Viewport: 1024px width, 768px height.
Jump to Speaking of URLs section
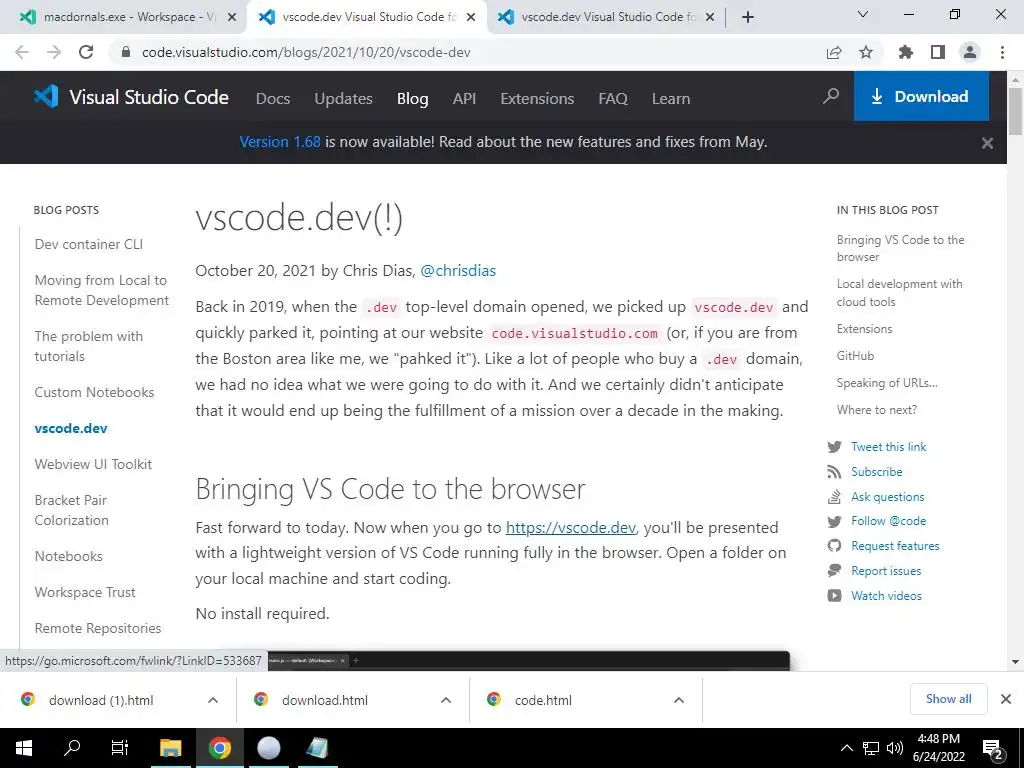tap(887, 383)
